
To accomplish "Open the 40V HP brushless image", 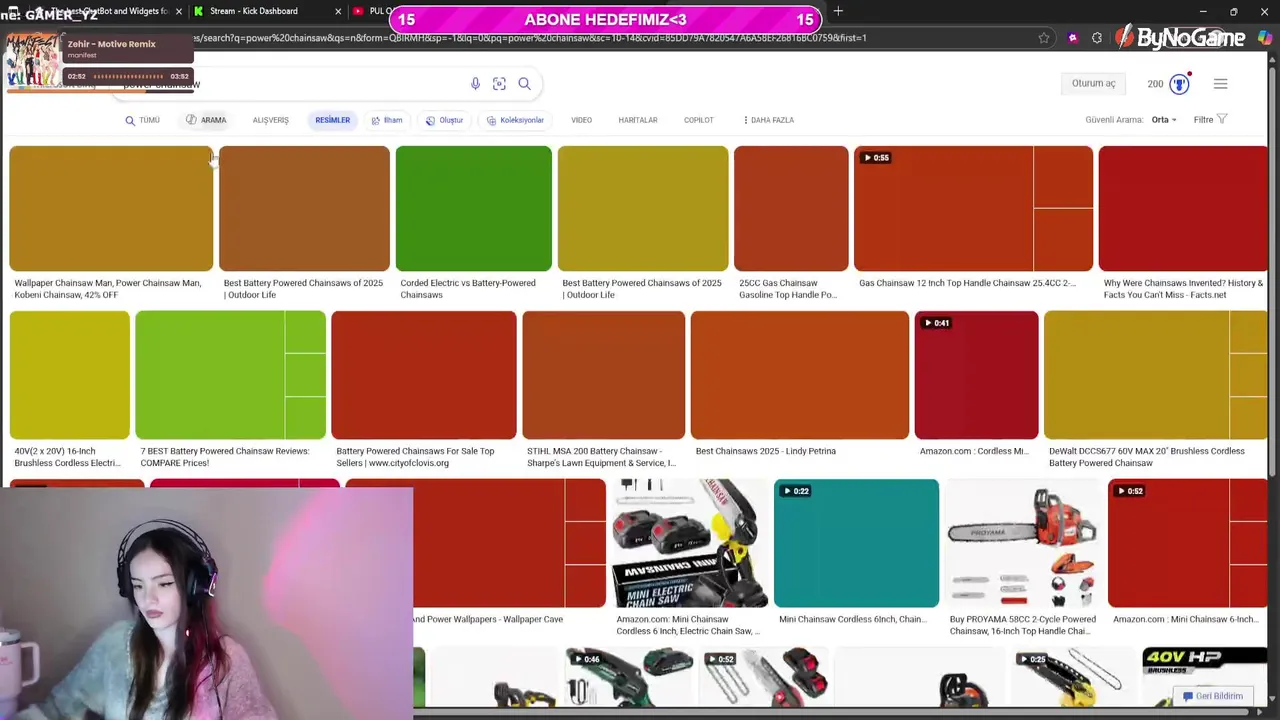I will [1205, 677].
